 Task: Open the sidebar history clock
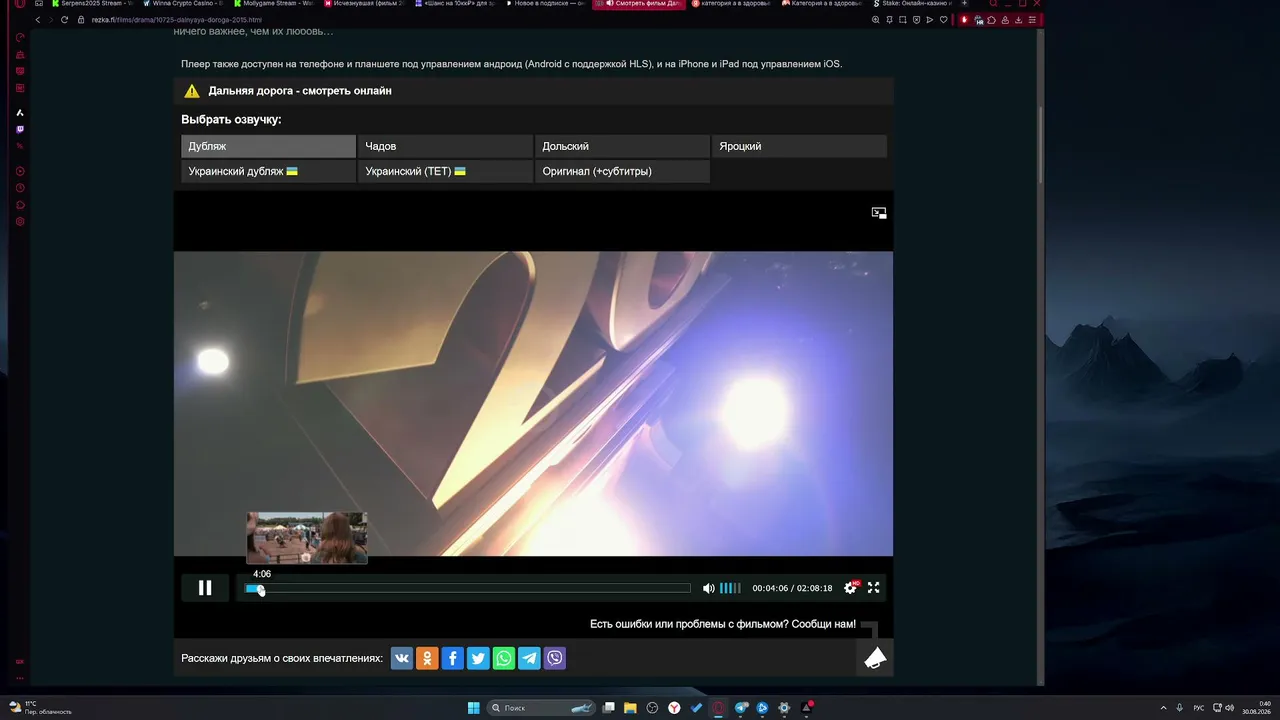[x=20, y=188]
